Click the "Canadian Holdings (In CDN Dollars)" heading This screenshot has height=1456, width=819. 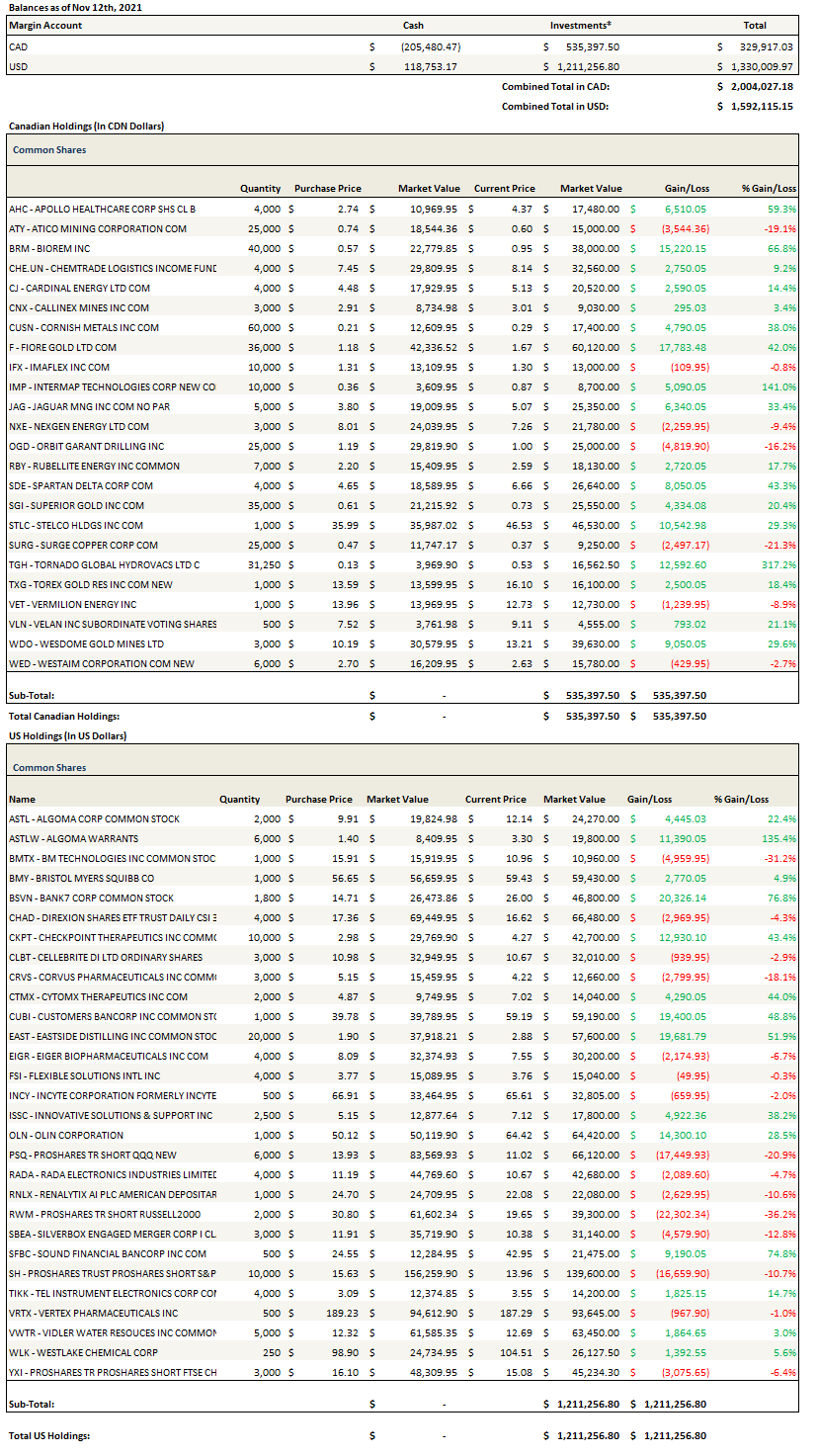pos(86,127)
